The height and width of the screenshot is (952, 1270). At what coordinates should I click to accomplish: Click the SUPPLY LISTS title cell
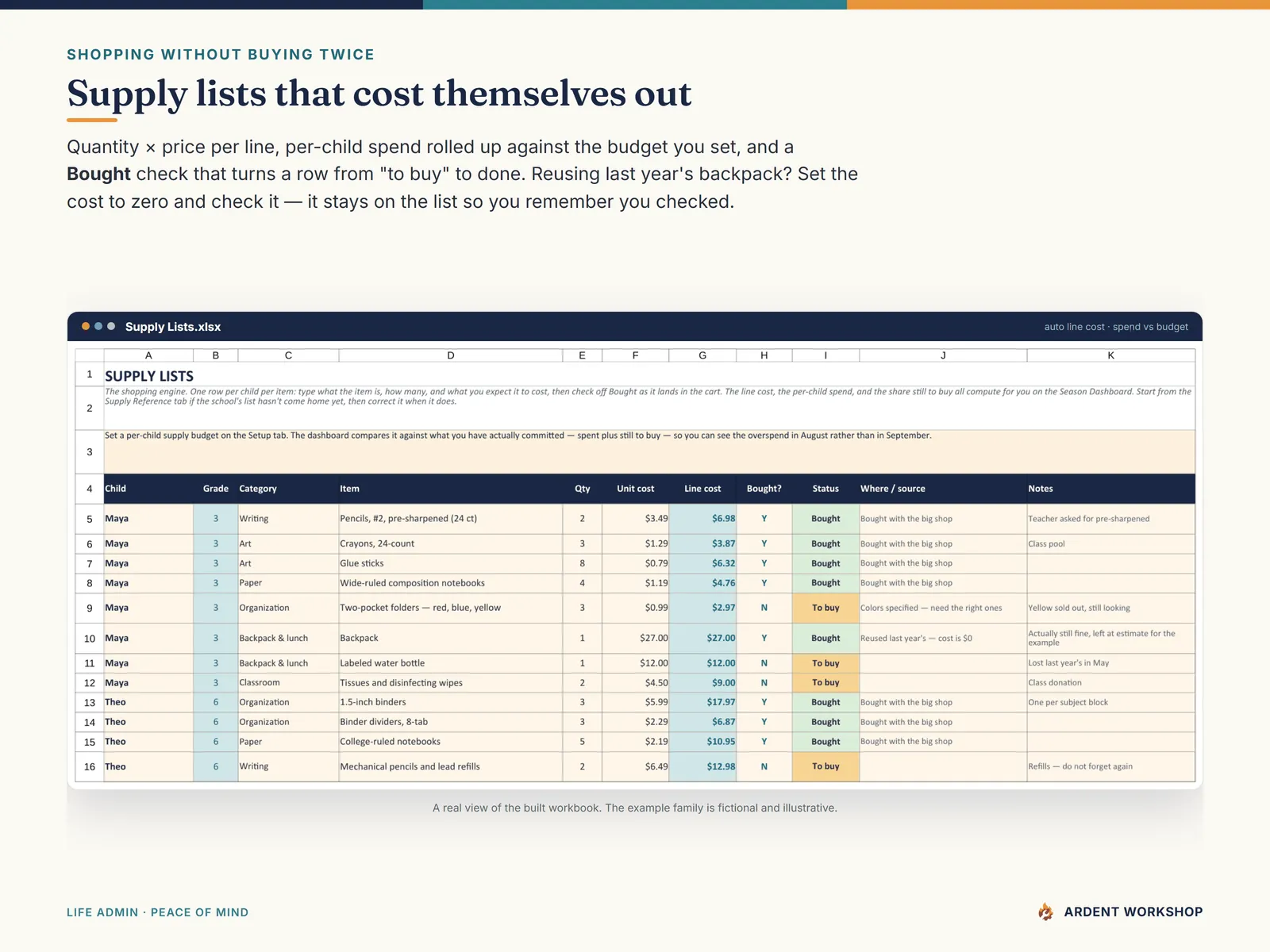pos(649,374)
